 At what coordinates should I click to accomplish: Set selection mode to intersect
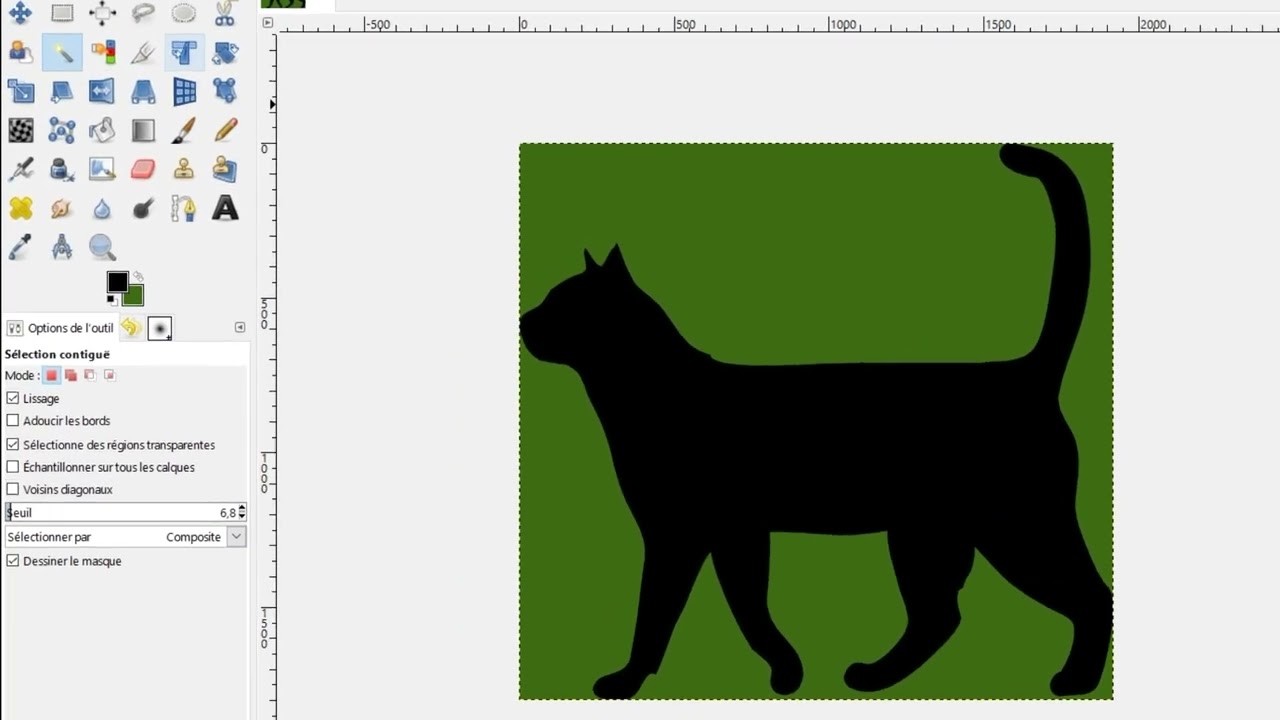click(110, 375)
